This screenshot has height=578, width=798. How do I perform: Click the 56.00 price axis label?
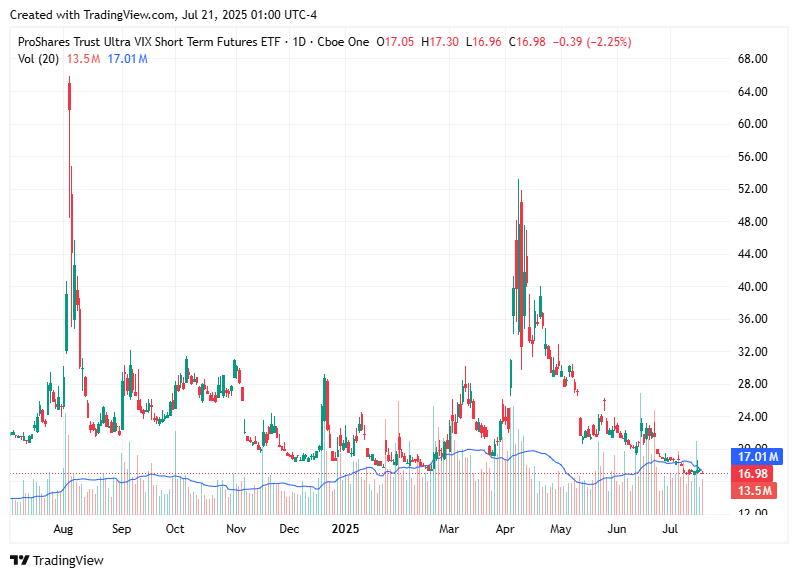coord(752,157)
